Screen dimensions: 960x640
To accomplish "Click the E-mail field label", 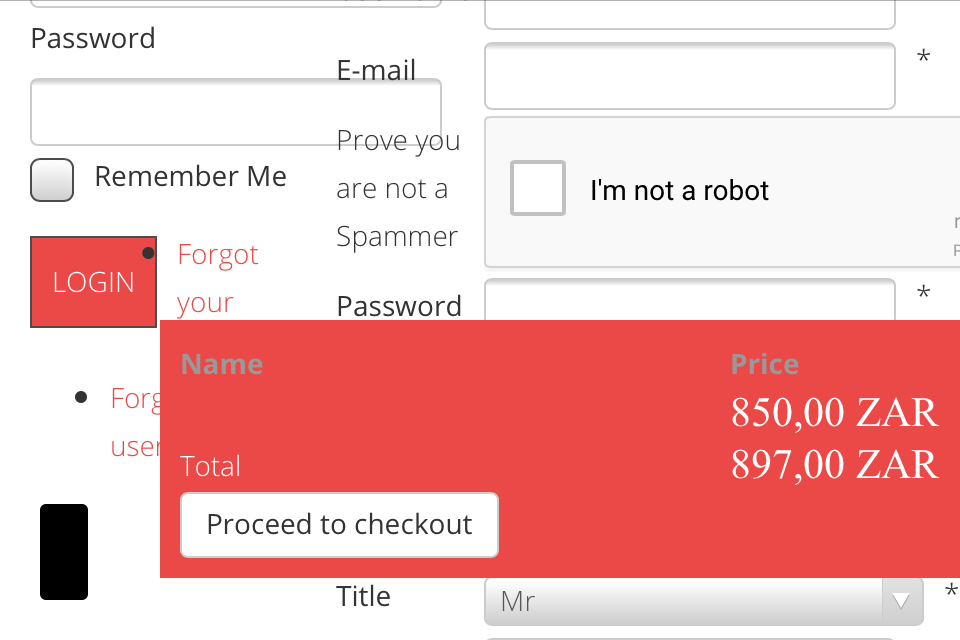I will [376, 70].
